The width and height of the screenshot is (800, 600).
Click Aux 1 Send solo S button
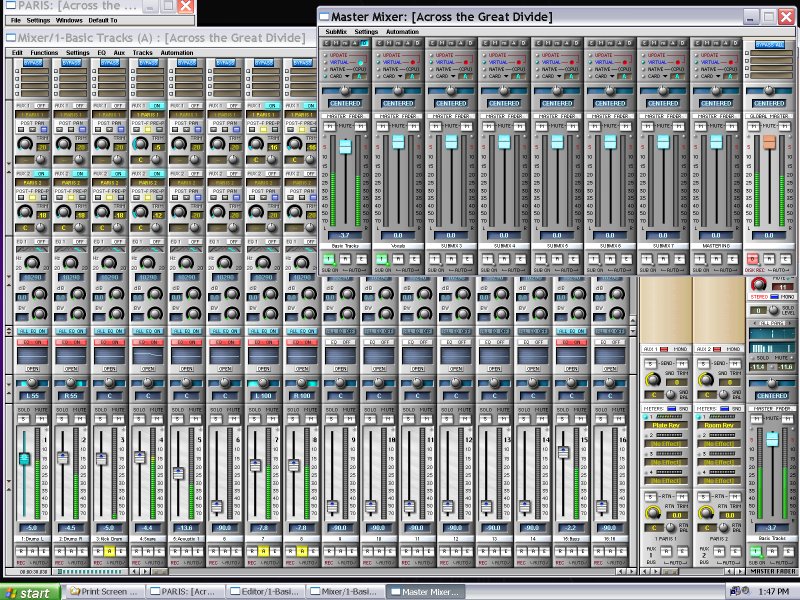coord(650,364)
